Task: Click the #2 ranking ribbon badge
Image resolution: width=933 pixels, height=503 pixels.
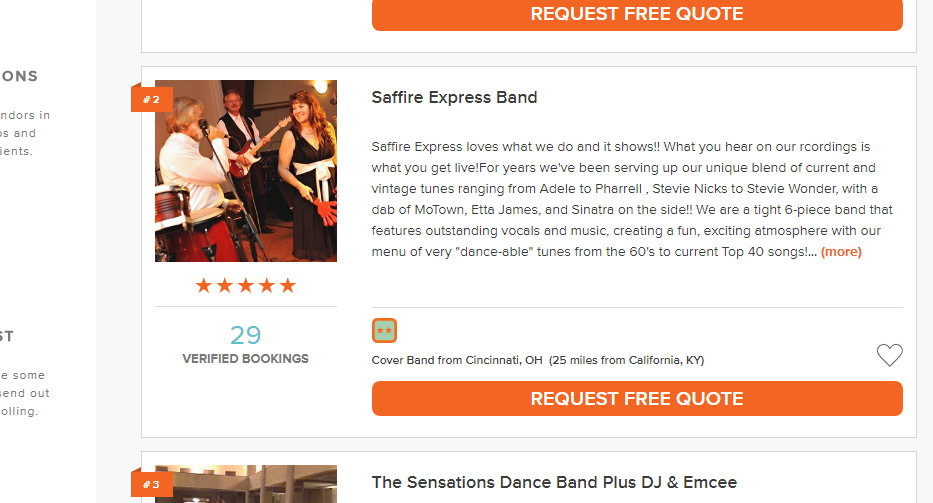Action: click(x=152, y=99)
